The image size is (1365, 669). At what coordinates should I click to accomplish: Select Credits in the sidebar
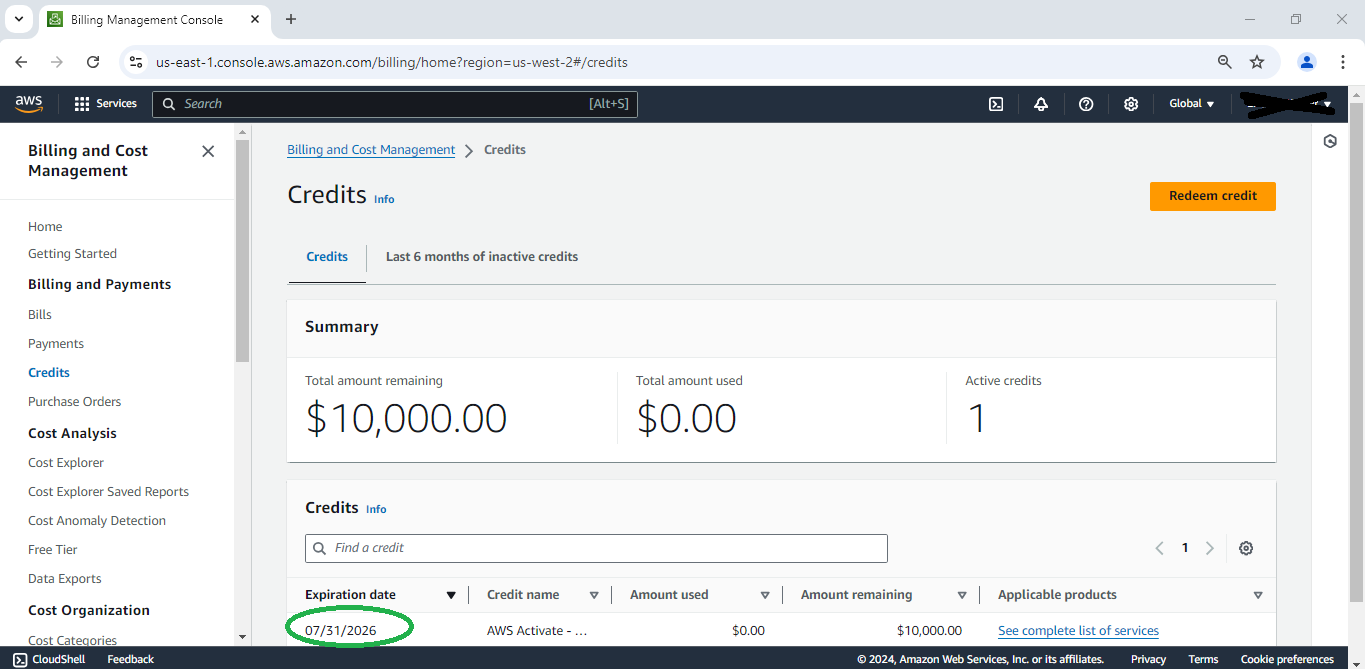click(49, 372)
